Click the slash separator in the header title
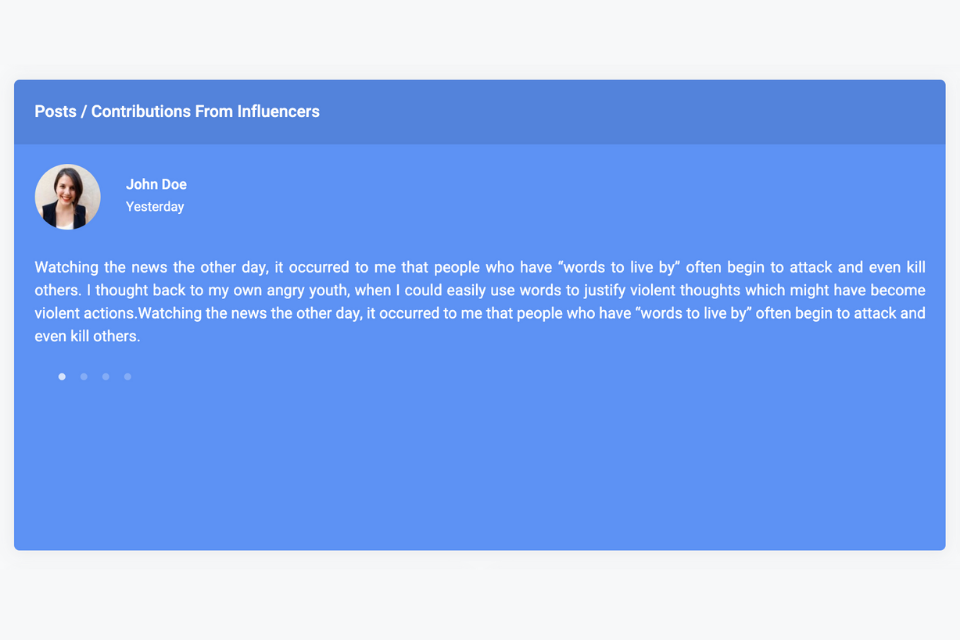 84,111
